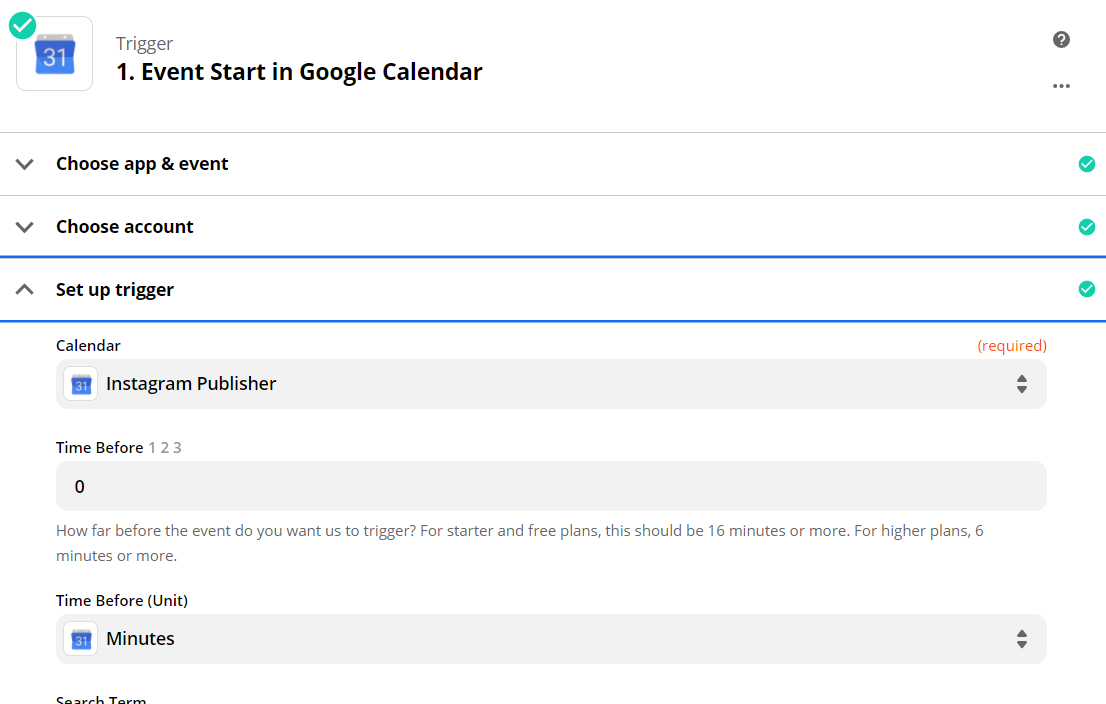Expand the Choose account section
Screen dimensions: 1106x704
point(25,227)
